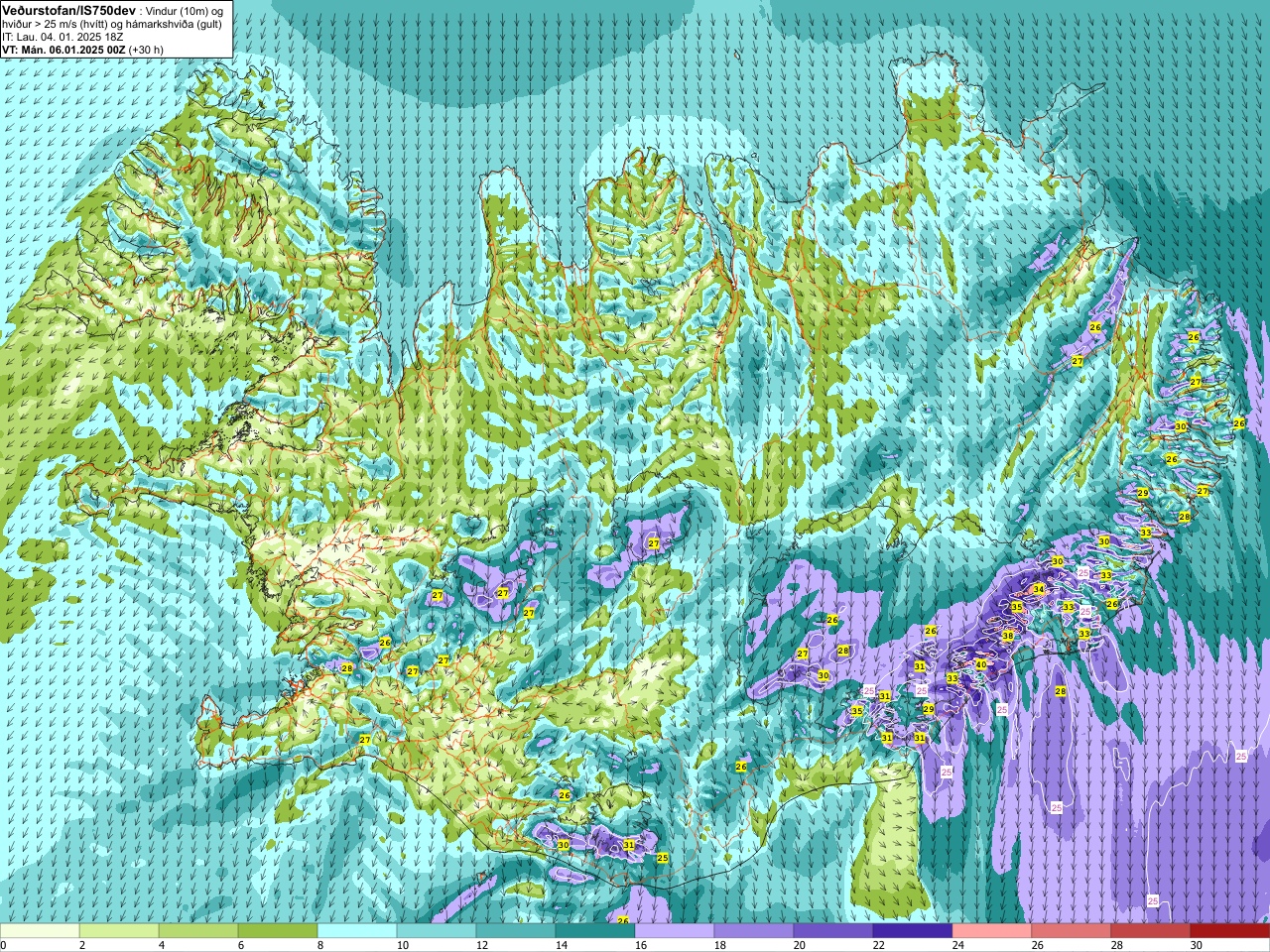Click the scale number 20 under the legend bar

click(801, 946)
